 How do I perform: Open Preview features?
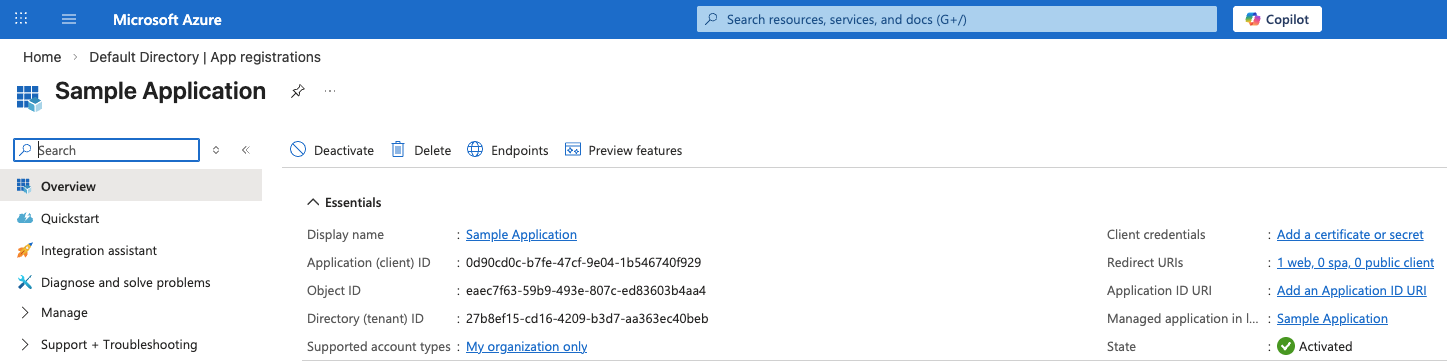tap(623, 150)
